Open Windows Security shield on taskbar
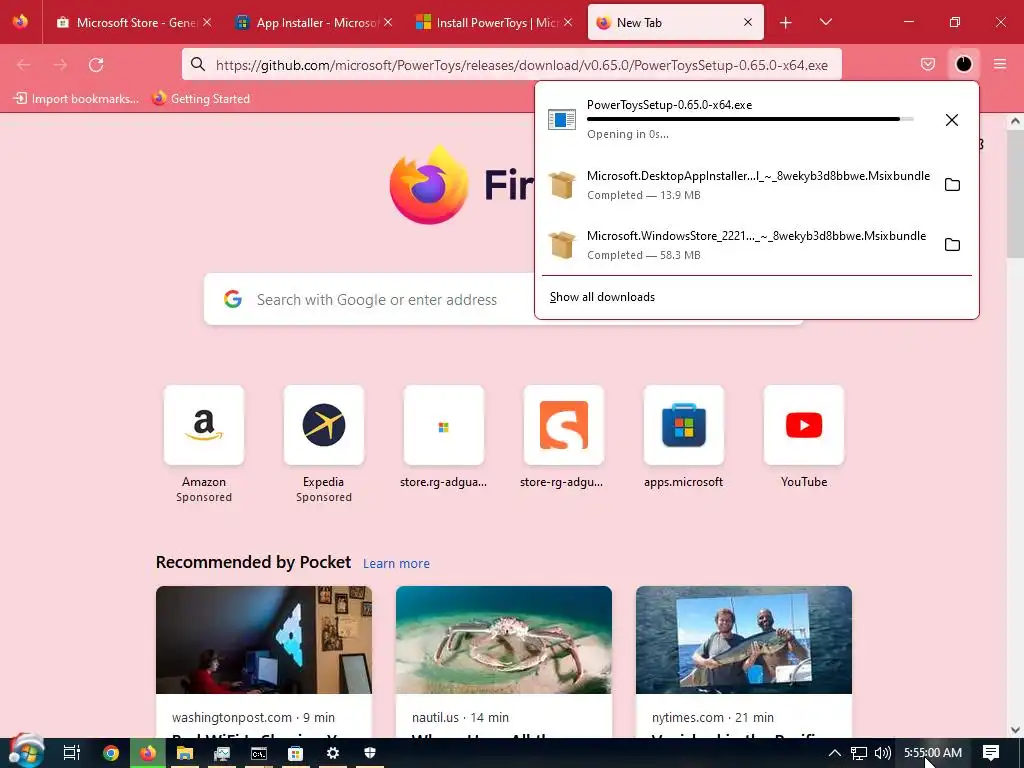Screen dimensions: 1024x768 pos(370,753)
